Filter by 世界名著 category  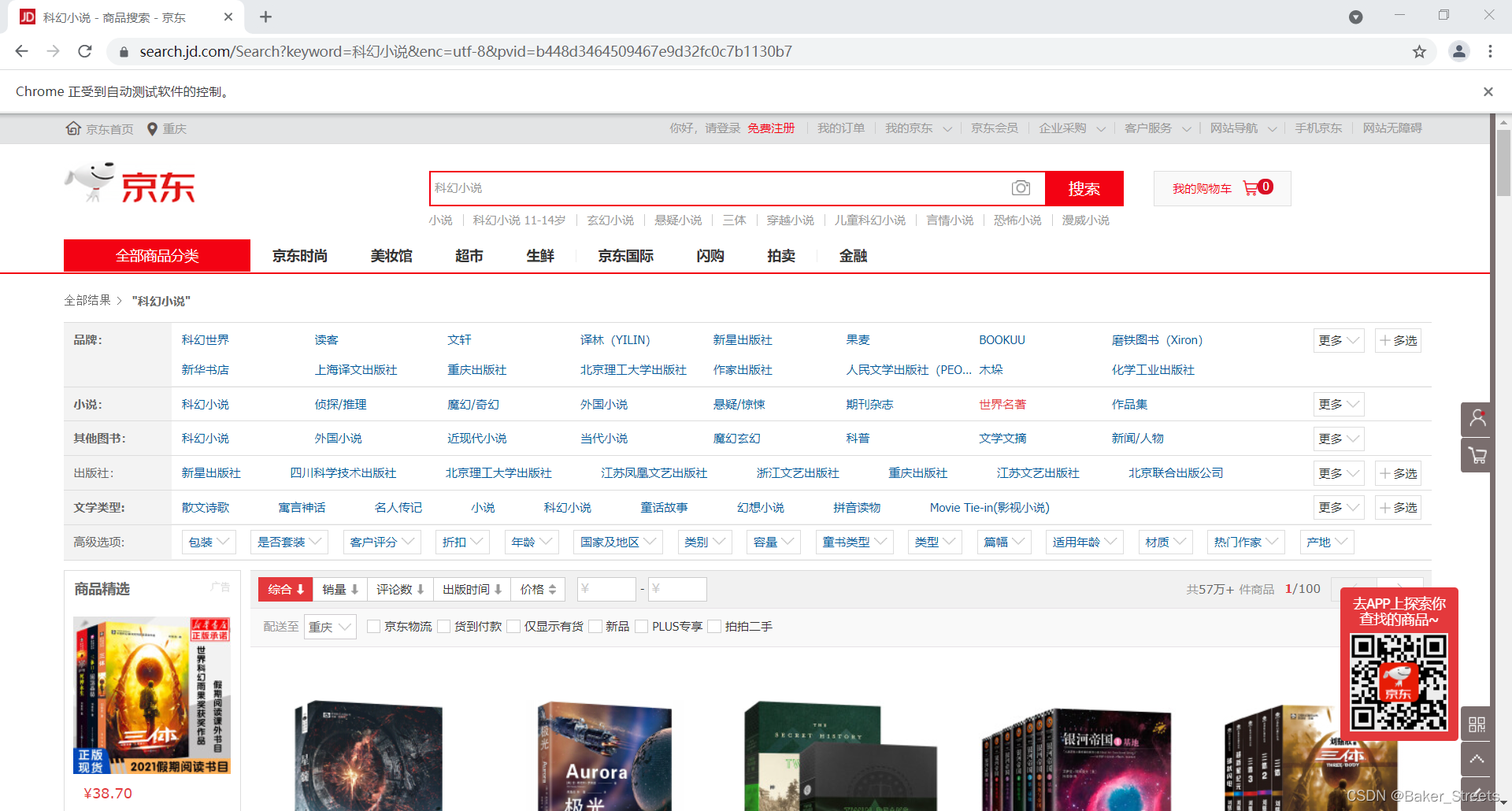[1002, 404]
